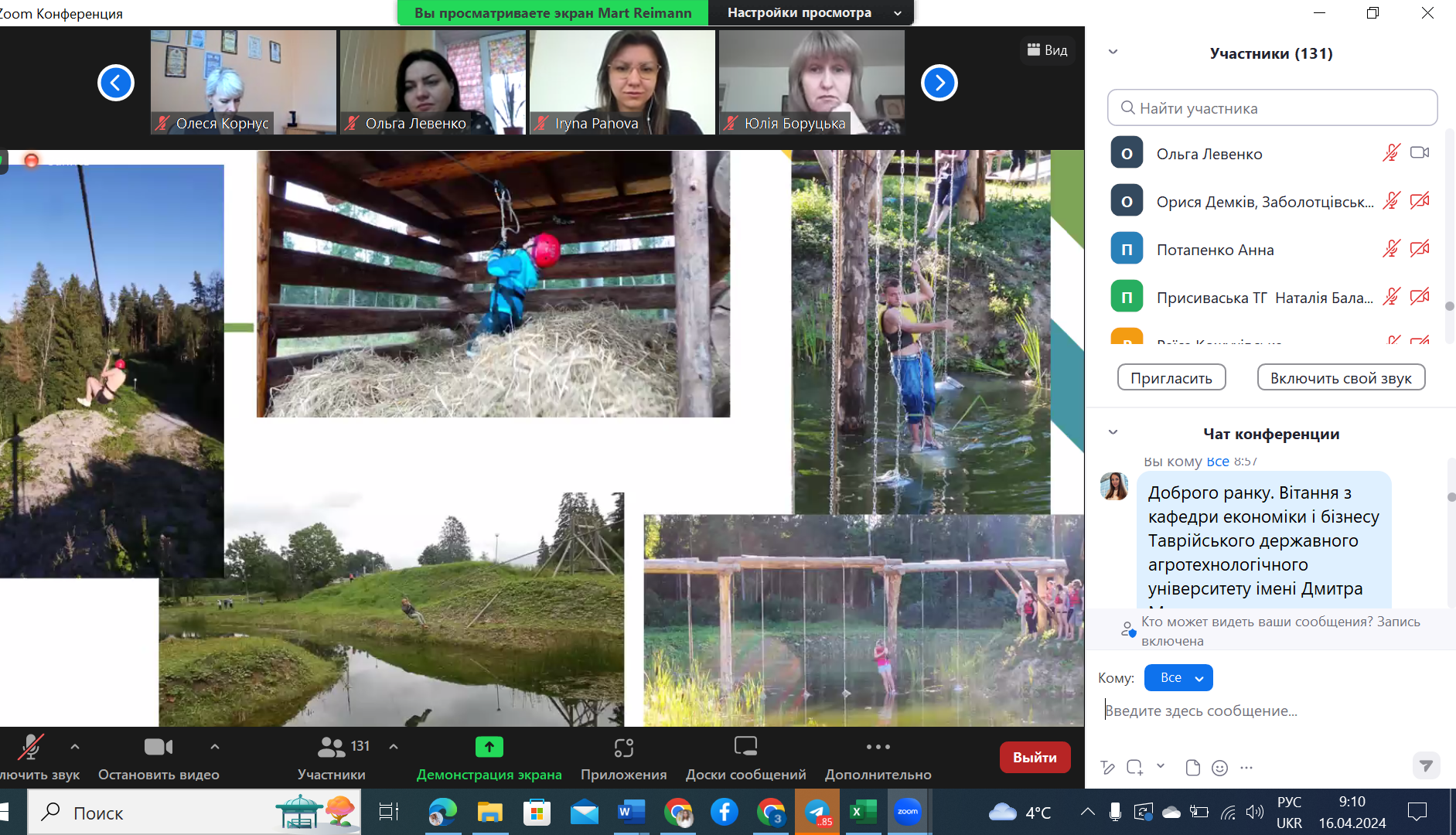Click Орися Демків disabled camera icon
1456x835 pixels.
coord(1420,201)
